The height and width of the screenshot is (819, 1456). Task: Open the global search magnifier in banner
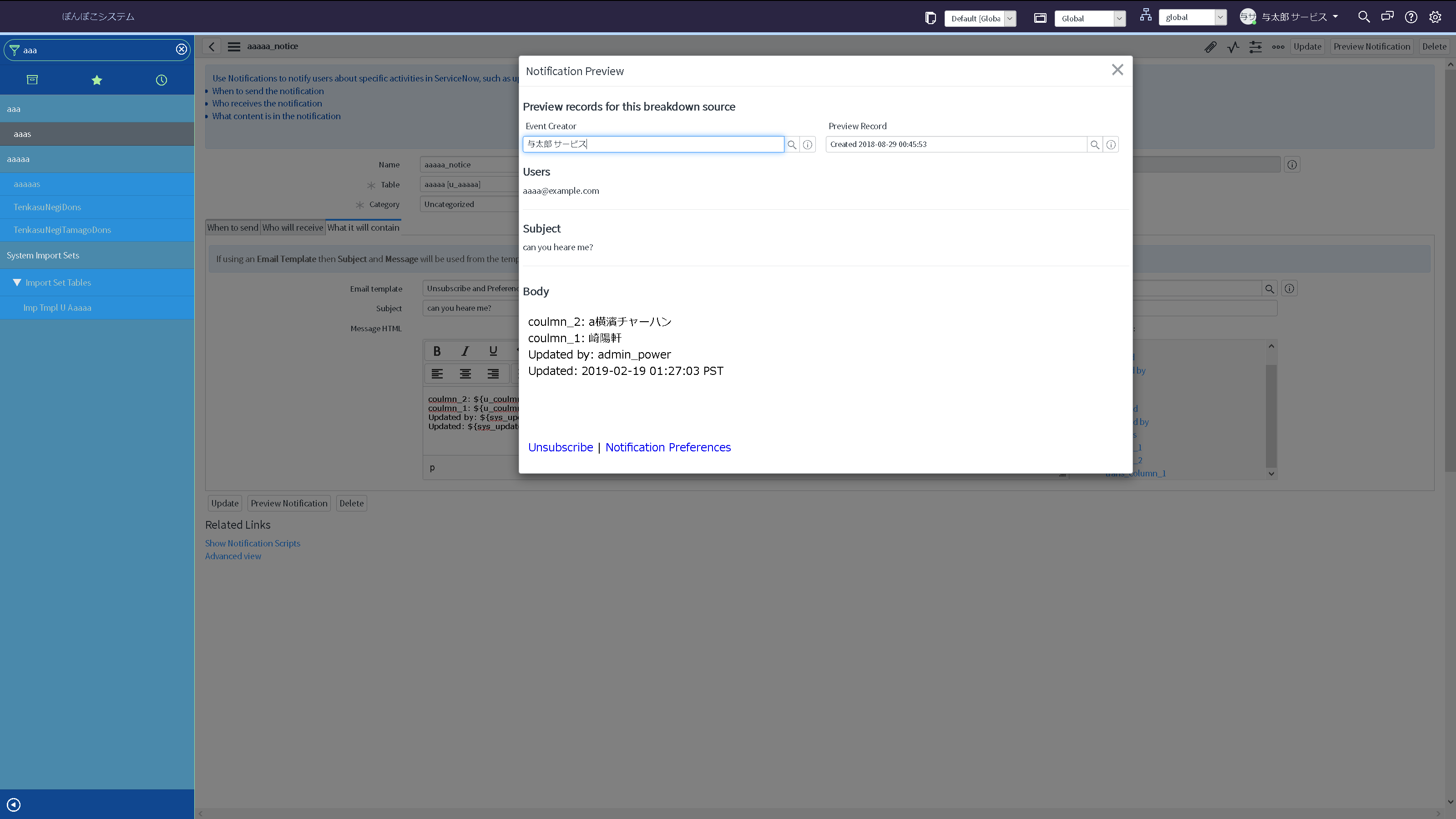click(1363, 17)
